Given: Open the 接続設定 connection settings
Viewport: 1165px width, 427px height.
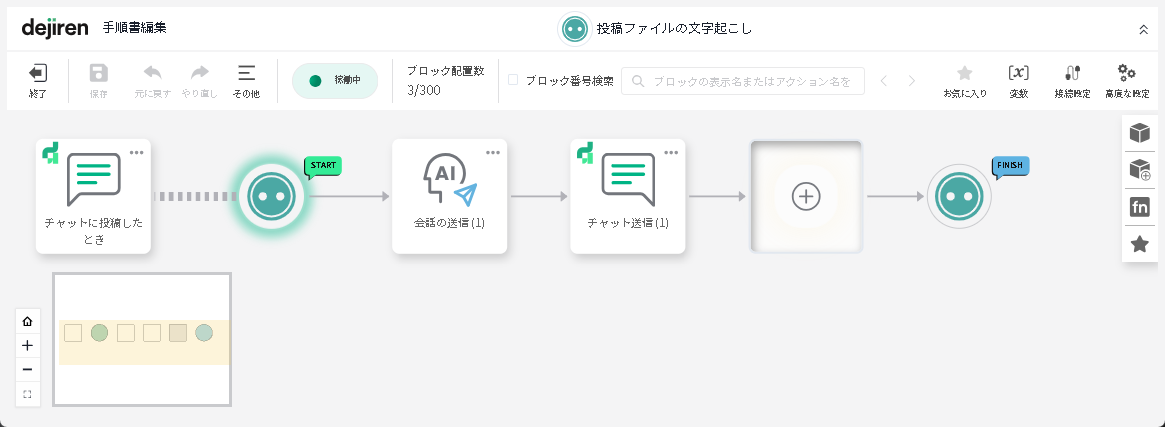Looking at the screenshot, I should point(1072,80).
